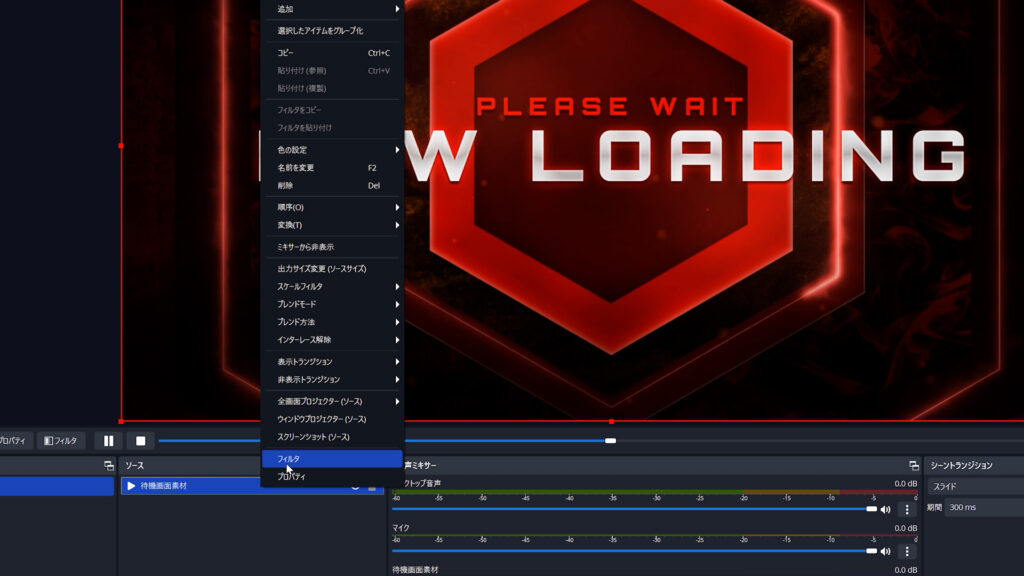
Task: Pause the media source playback
Action: coord(108,441)
